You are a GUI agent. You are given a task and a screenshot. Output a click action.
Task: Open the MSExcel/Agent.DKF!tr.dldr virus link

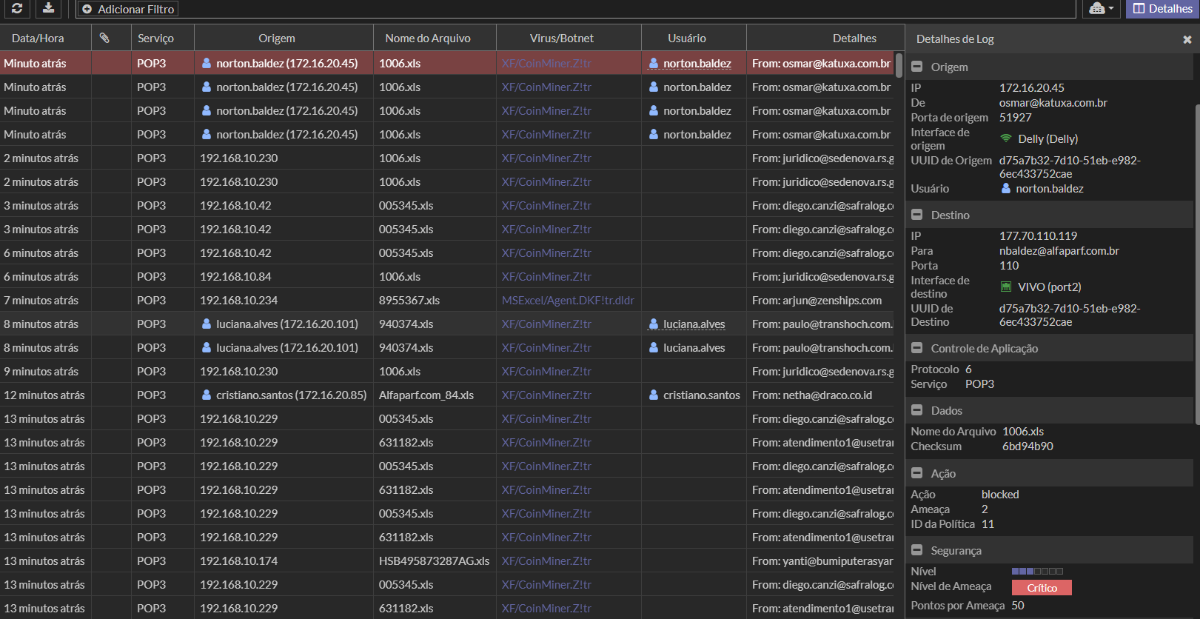point(567,300)
